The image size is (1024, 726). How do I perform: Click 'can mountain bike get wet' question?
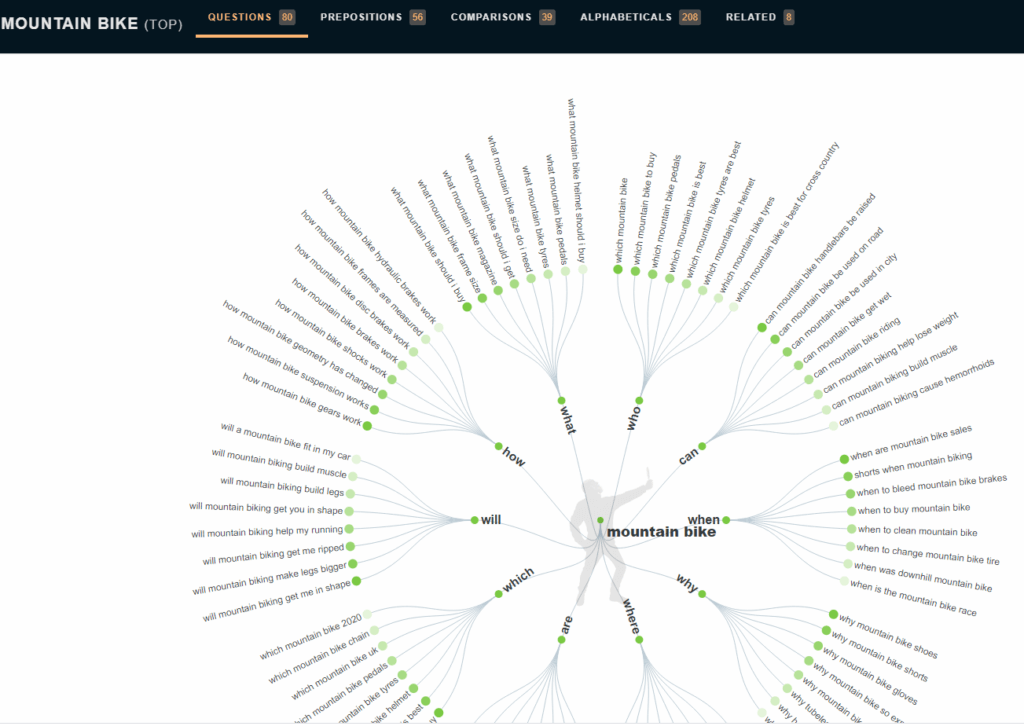click(x=847, y=328)
